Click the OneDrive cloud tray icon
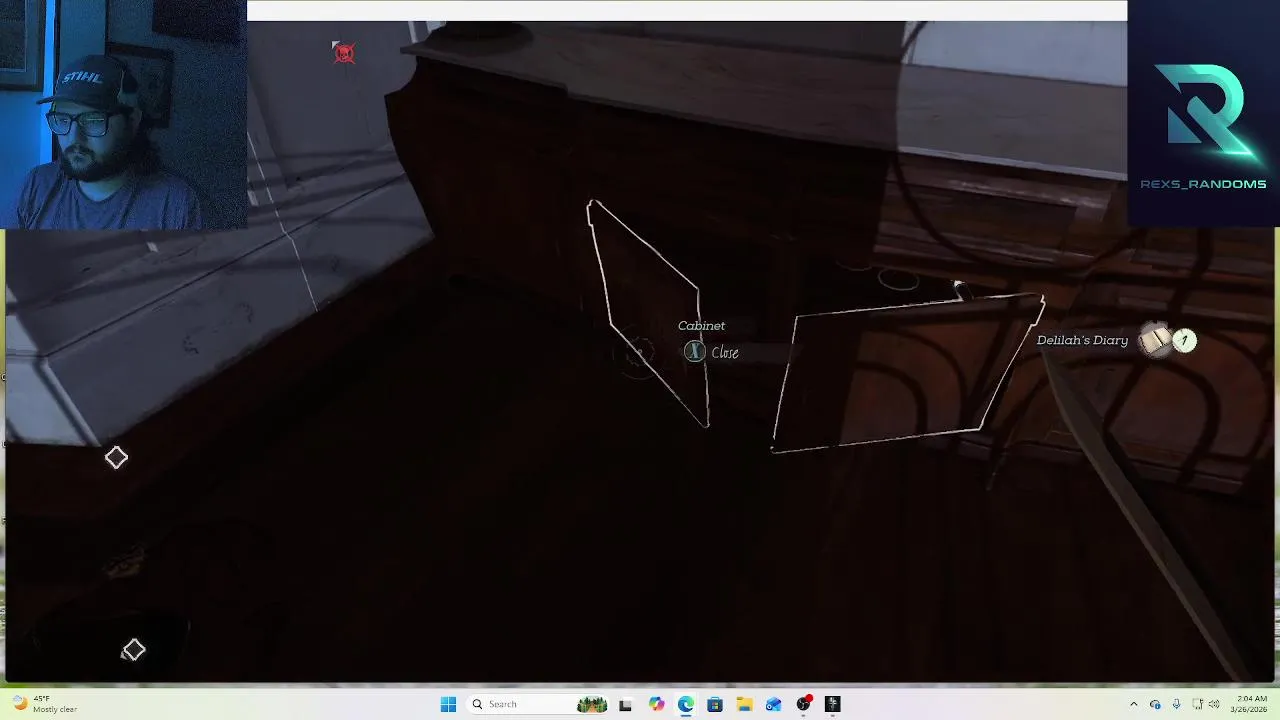Screen dimensions: 1280x720 coord(1155,704)
